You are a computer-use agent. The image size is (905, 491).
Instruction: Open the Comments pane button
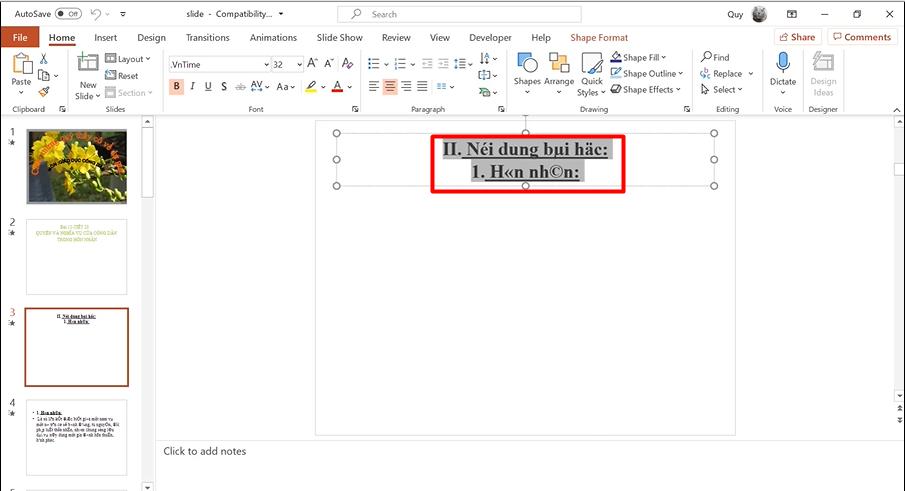[x=861, y=37]
